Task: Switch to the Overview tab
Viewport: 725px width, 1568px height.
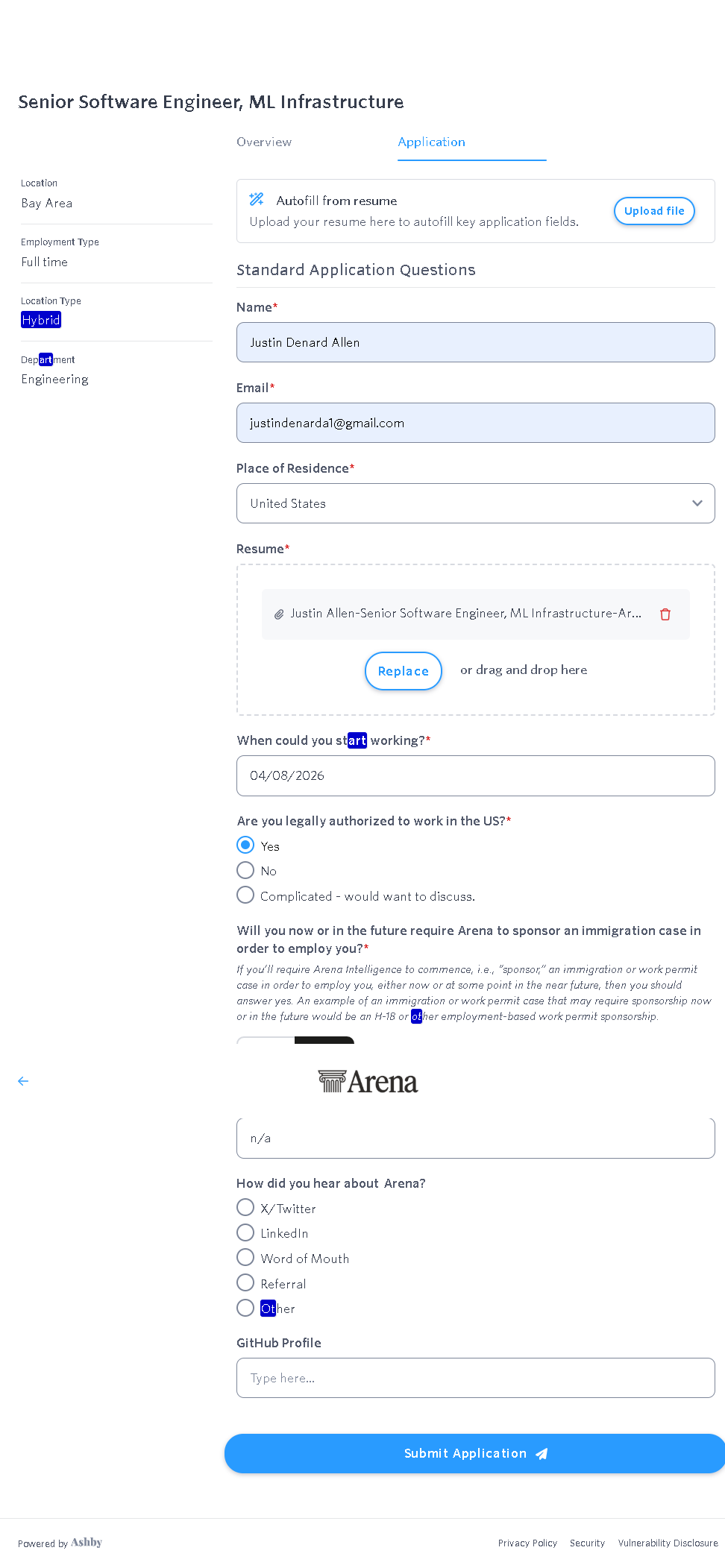Action: [264, 142]
